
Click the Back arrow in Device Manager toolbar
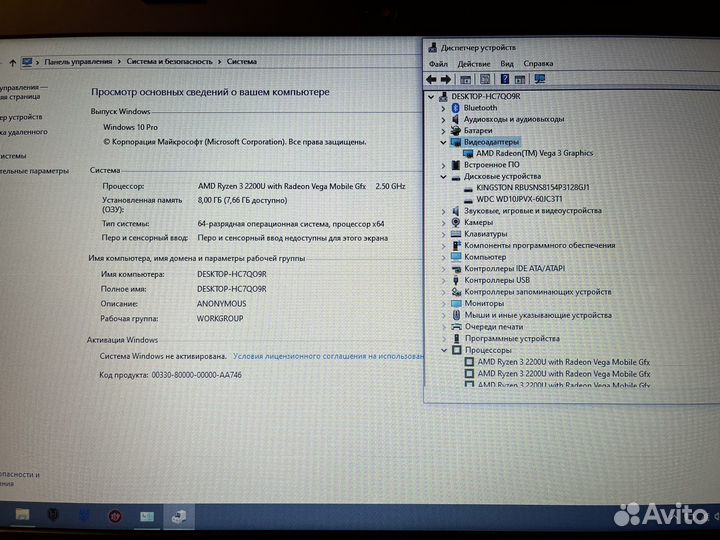(x=431, y=79)
